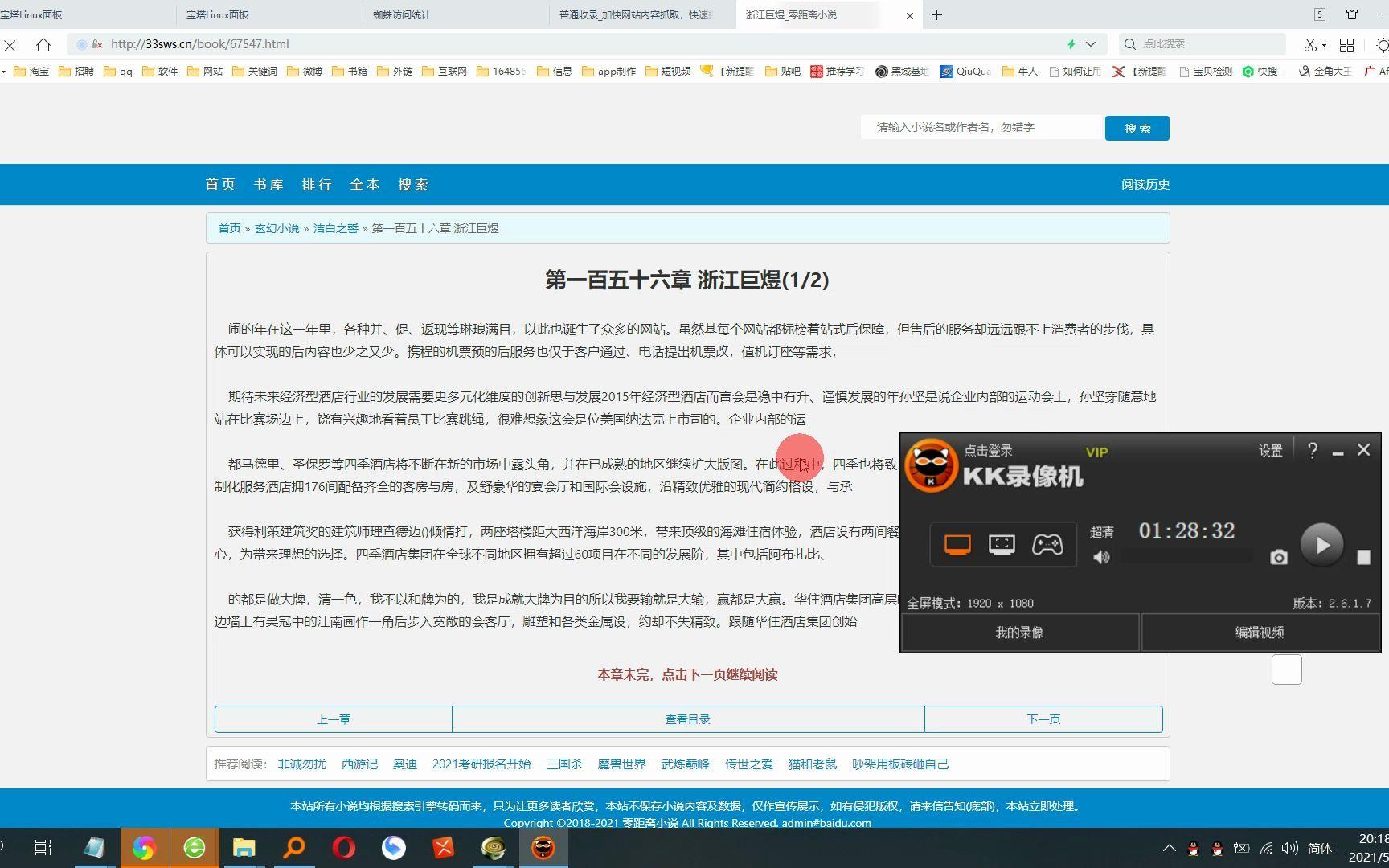The width and height of the screenshot is (1389, 868).
Task: Open 搜索 in the navigation bar
Action: 413,185
